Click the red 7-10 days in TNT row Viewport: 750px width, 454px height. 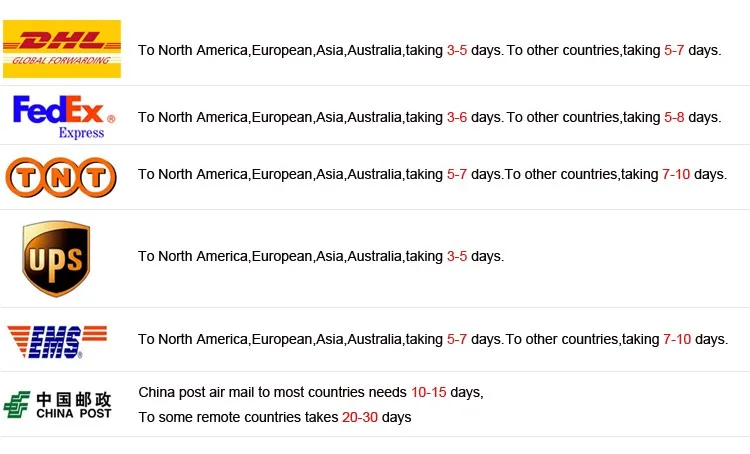pos(676,174)
